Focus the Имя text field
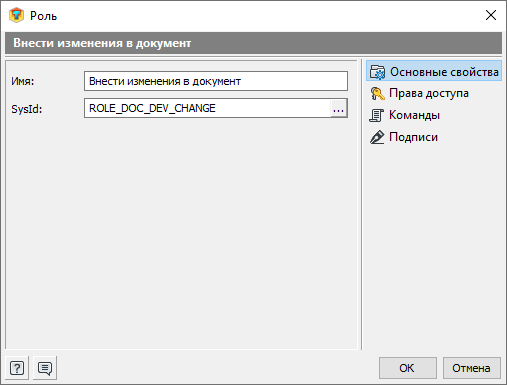 point(216,81)
